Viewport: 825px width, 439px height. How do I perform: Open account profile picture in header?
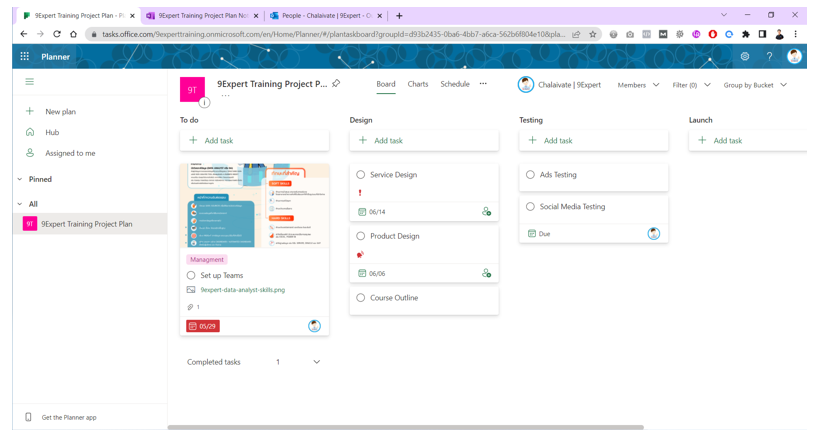794,56
